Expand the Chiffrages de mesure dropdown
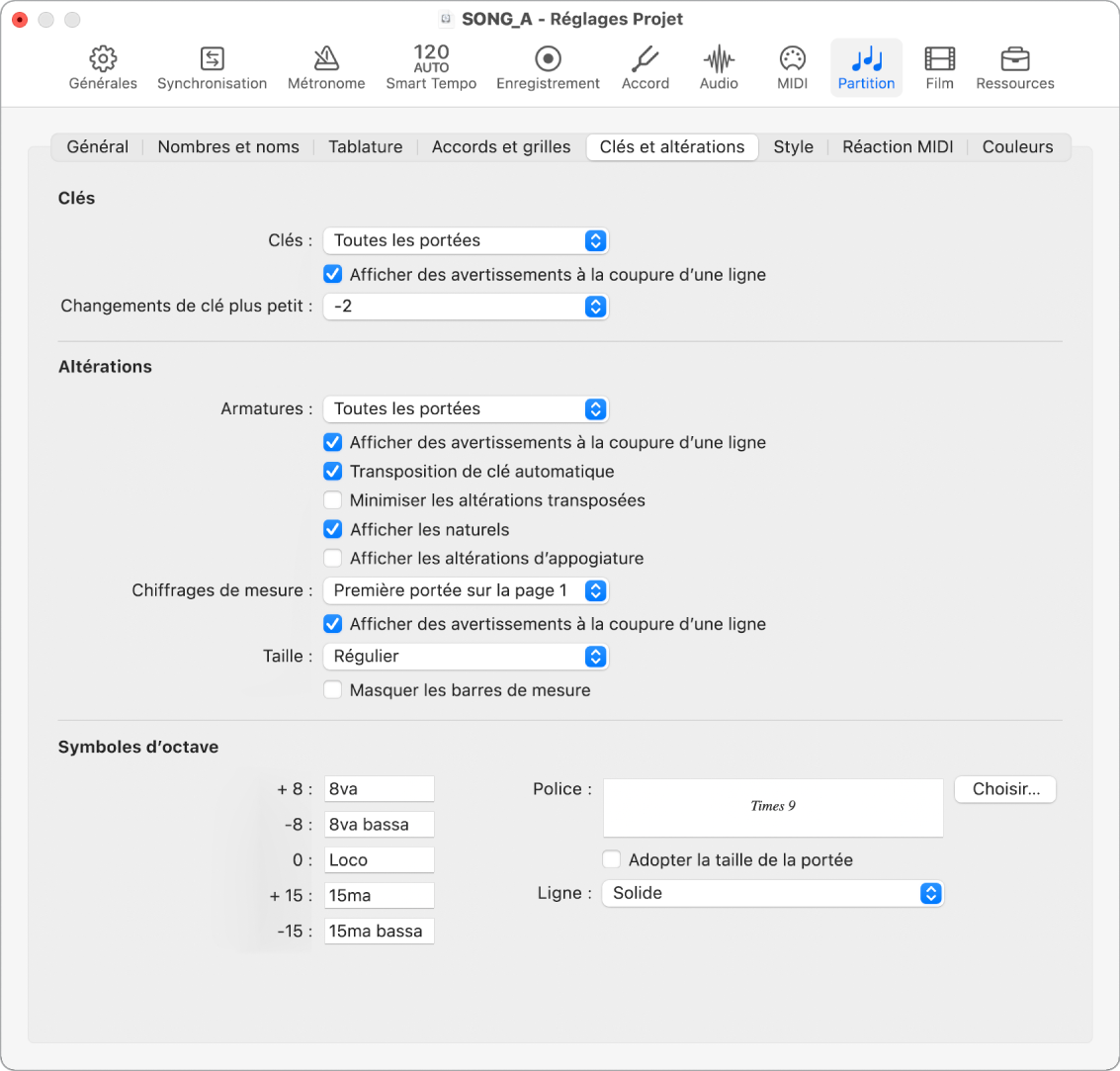The height and width of the screenshot is (1071, 1120). coord(466,590)
